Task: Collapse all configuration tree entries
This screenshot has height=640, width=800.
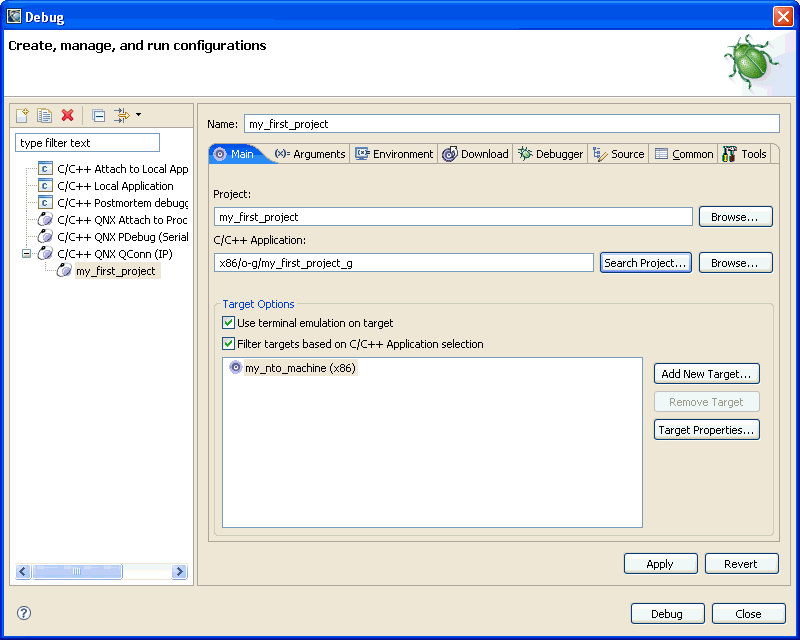Action: pyautogui.click(x=97, y=115)
